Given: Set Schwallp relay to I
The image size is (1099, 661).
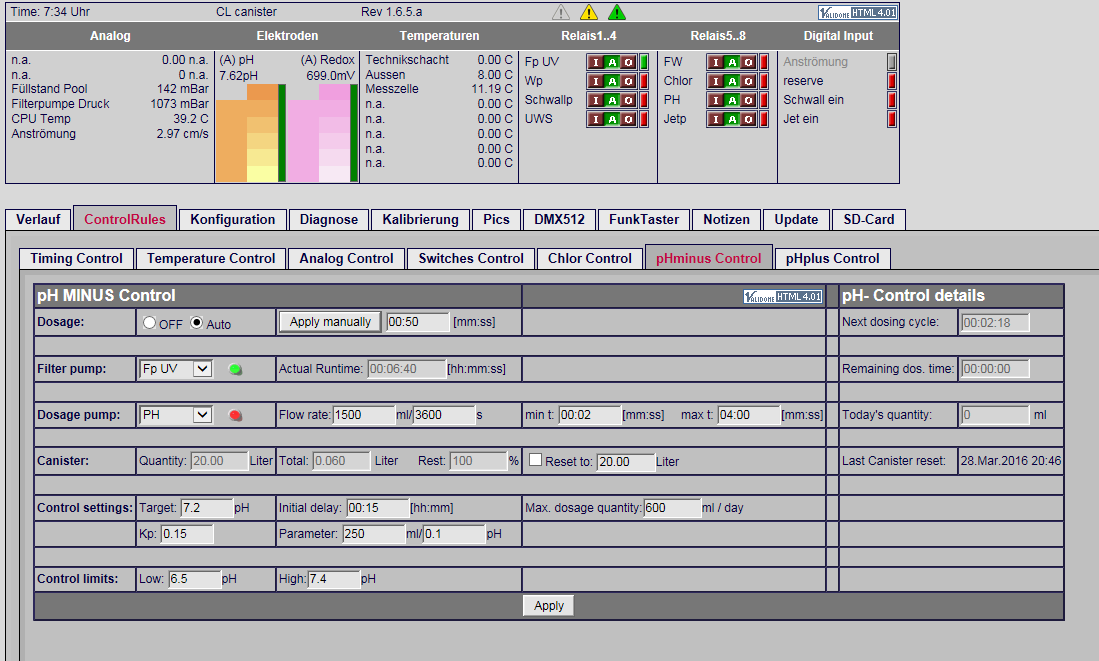Looking at the screenshot, I should [x=596, y=100].
